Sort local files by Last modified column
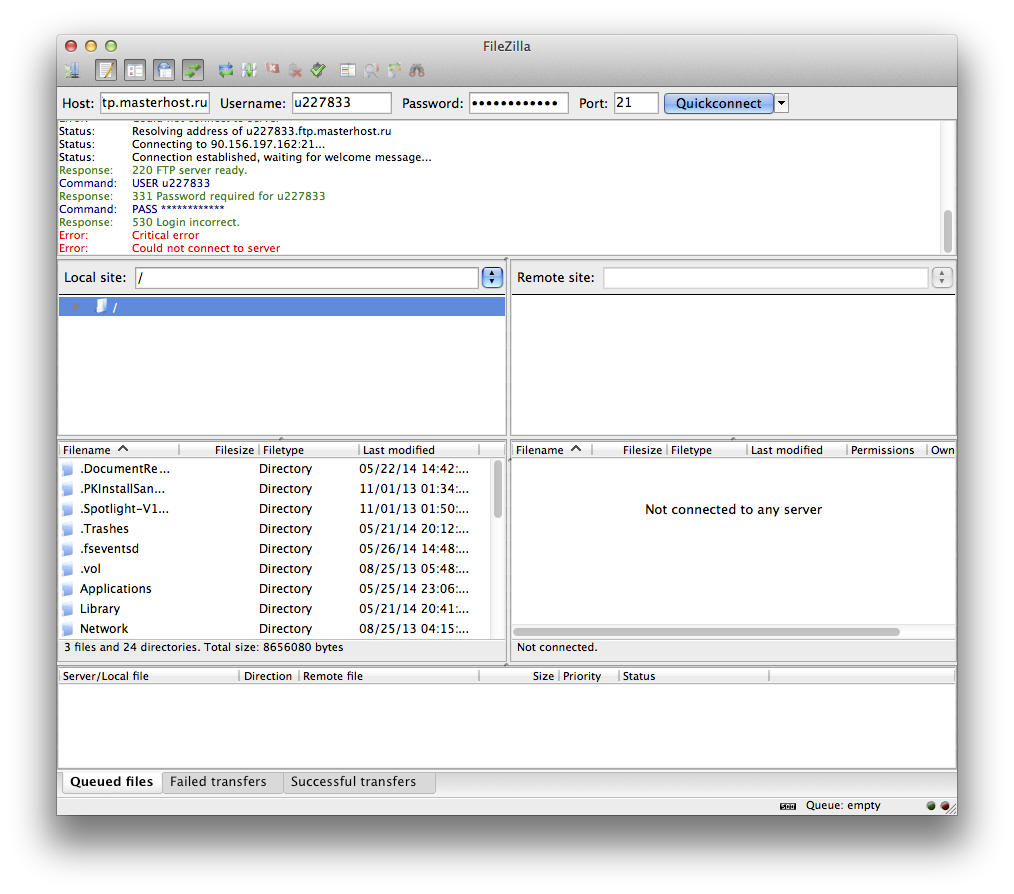This screenshot has width=1014, height=894. pos(418,450)
